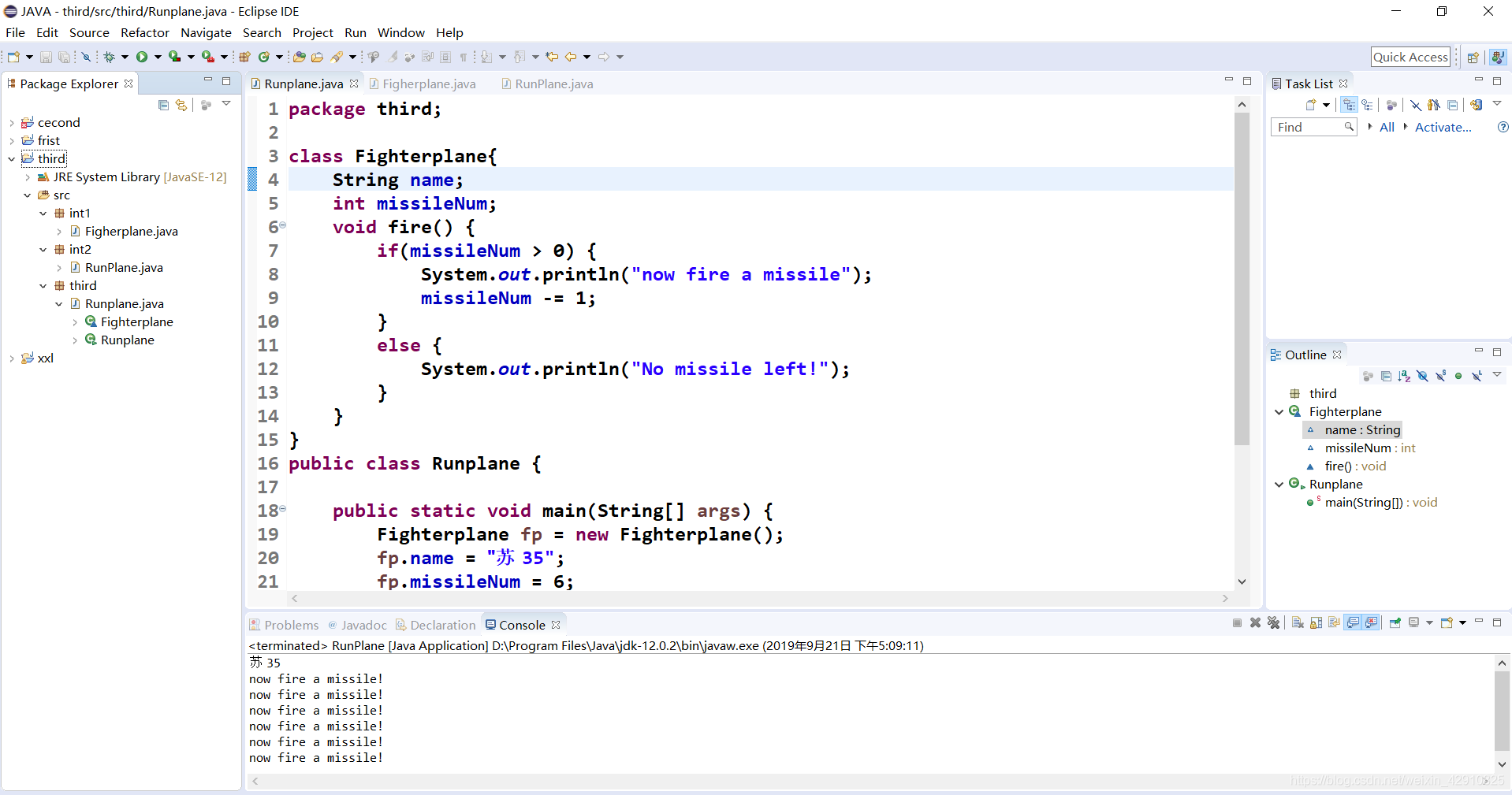1512x795 pixels.
Task: Click the All link in Task List
Action: coord(1387,127)
